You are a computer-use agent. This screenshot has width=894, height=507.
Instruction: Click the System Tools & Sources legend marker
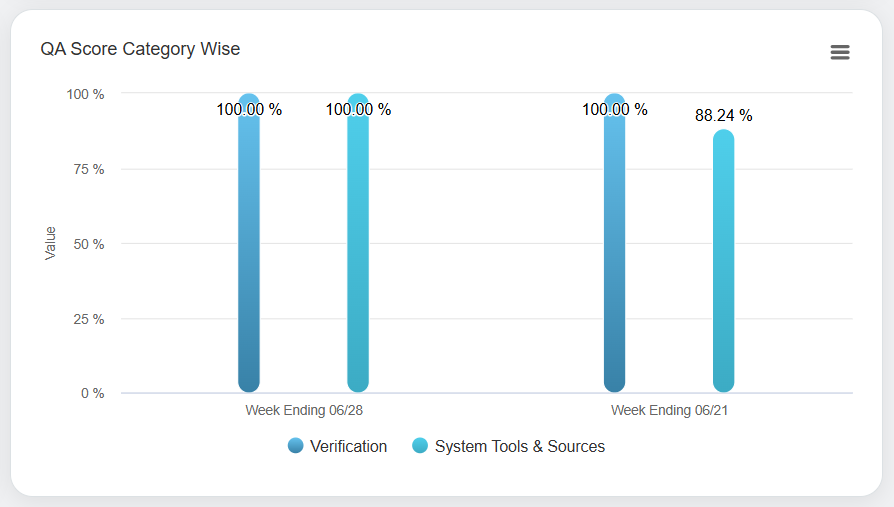(x=420, y=446)
